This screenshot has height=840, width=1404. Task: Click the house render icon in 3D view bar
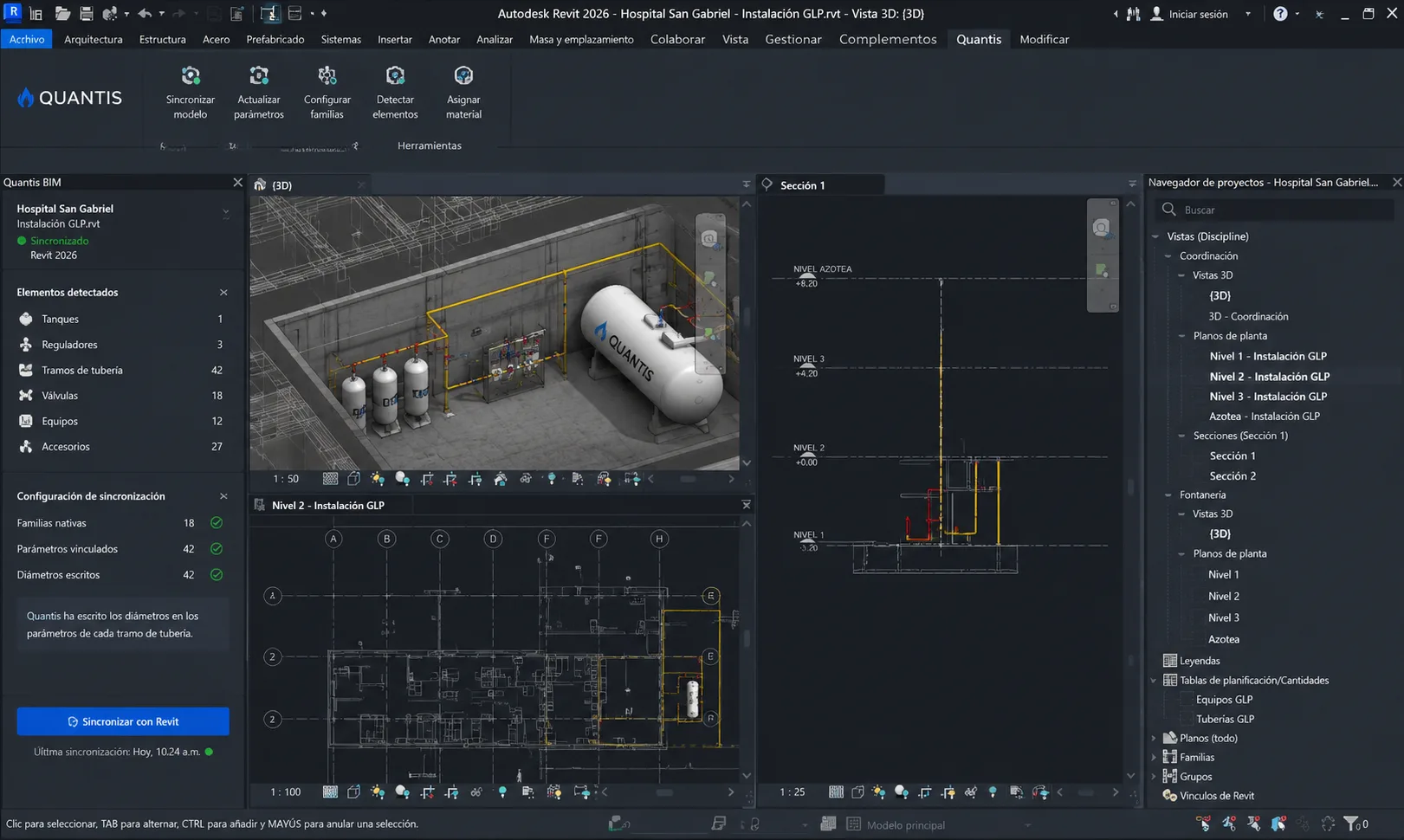(501, 479)
